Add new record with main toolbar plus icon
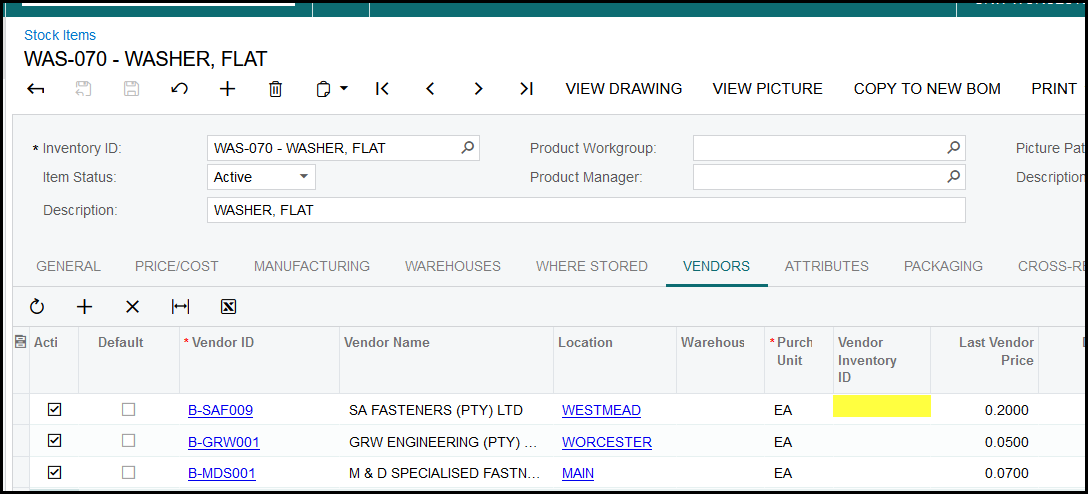The width and height of the screenshot is (1088, 494). [x=228, y=89]
